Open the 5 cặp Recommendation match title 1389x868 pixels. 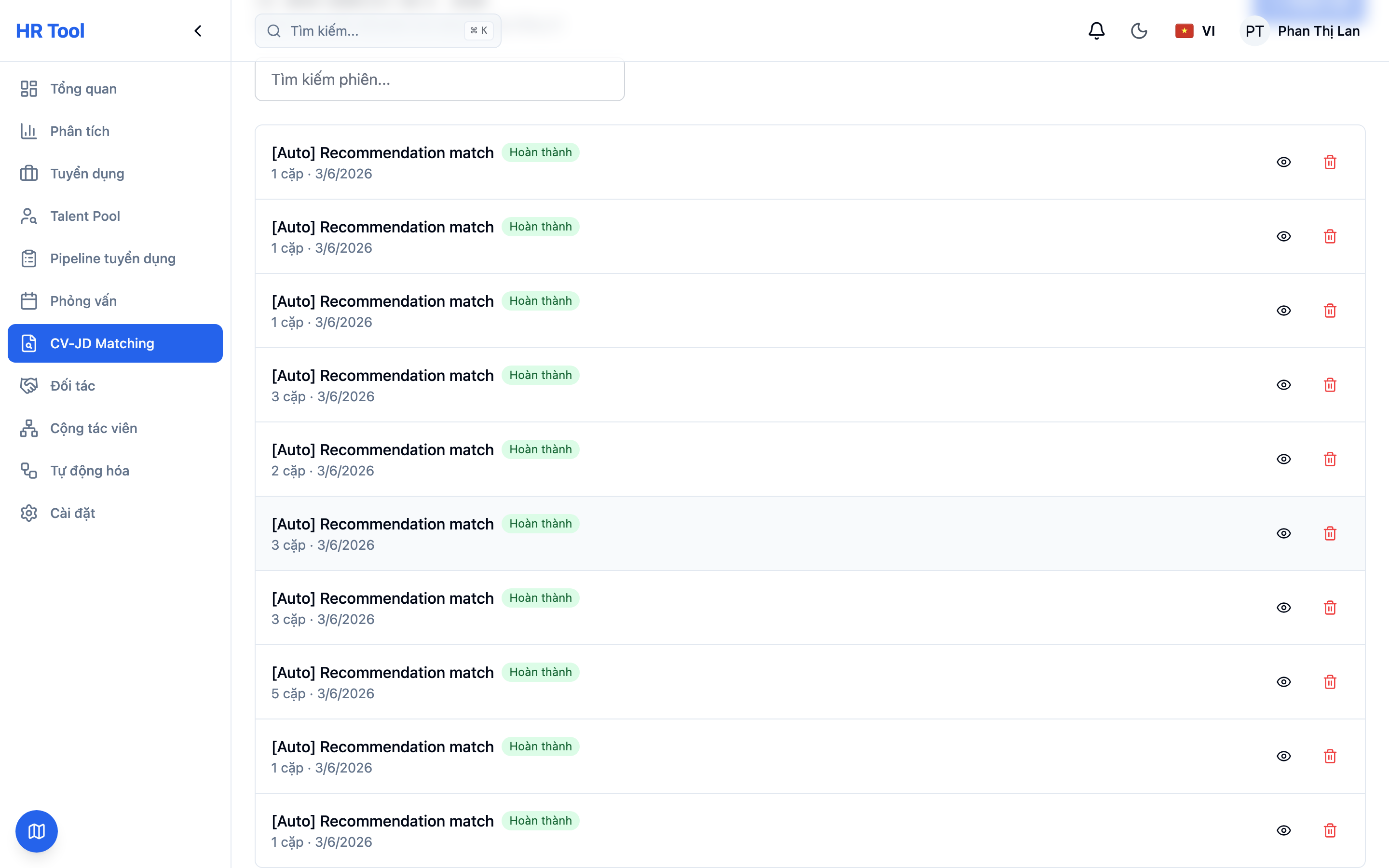click(x=382, y=672)
